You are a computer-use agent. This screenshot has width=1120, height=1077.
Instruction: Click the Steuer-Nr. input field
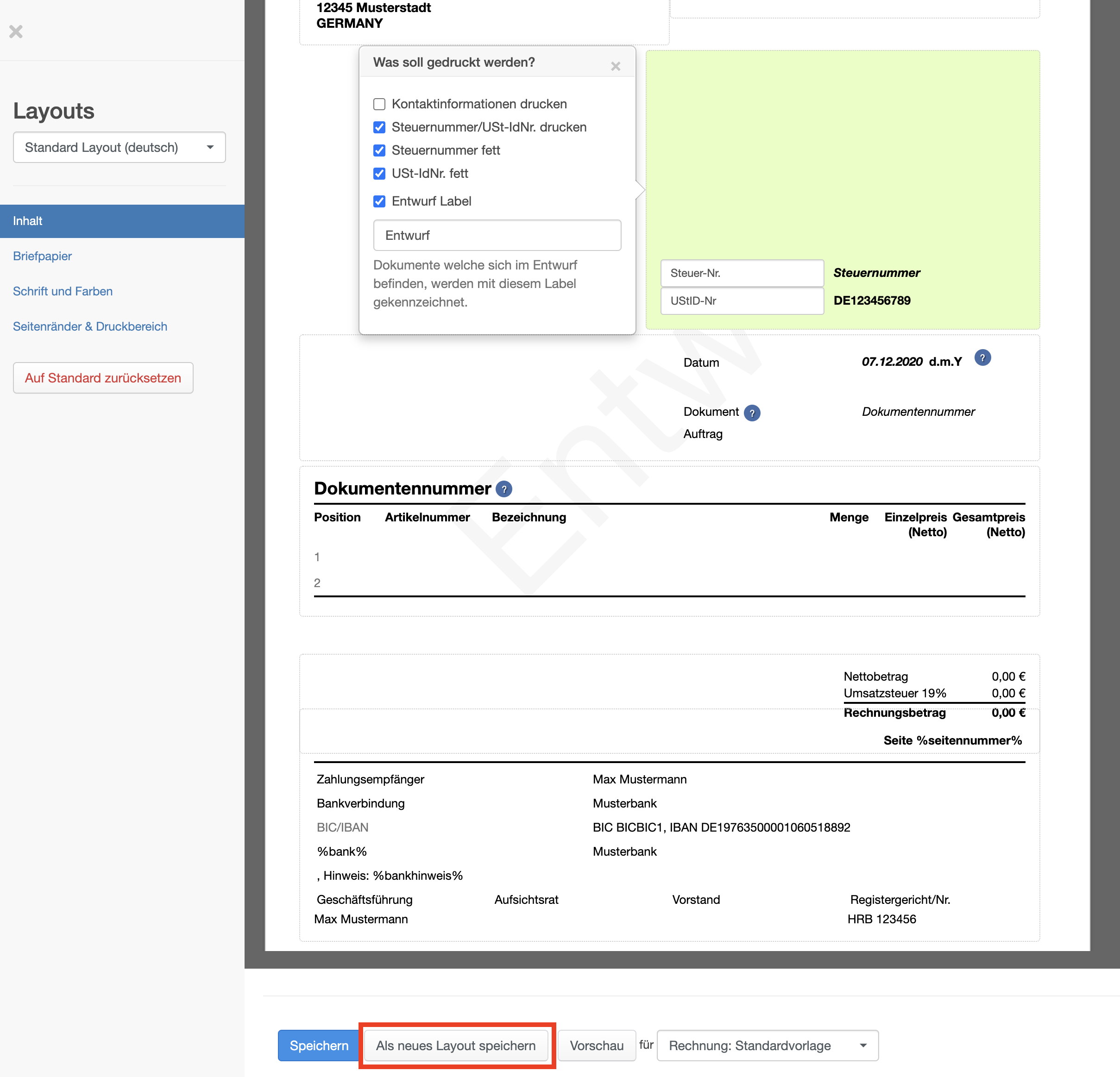pos(742,273)
